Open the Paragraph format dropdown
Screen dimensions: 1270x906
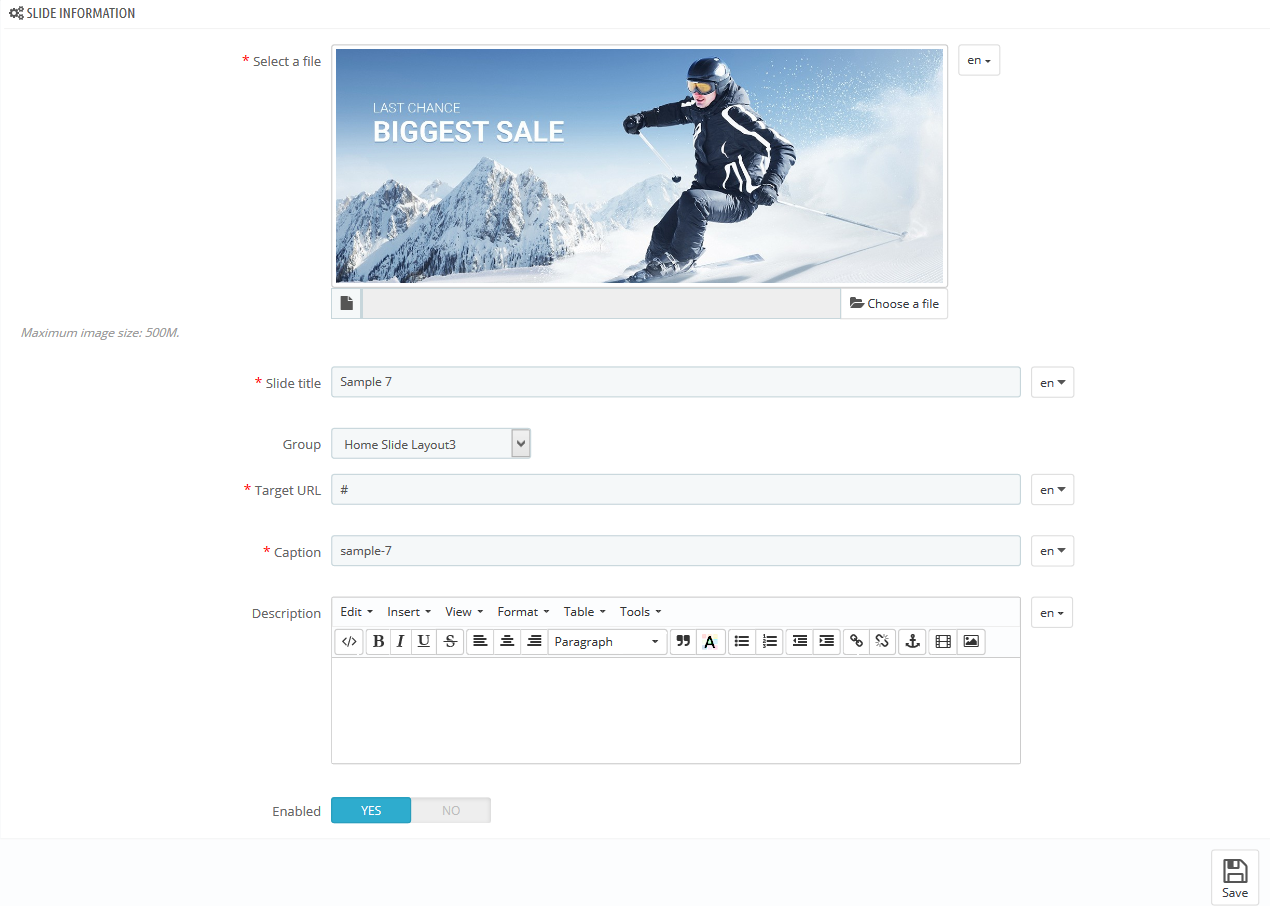coord(607,642)
